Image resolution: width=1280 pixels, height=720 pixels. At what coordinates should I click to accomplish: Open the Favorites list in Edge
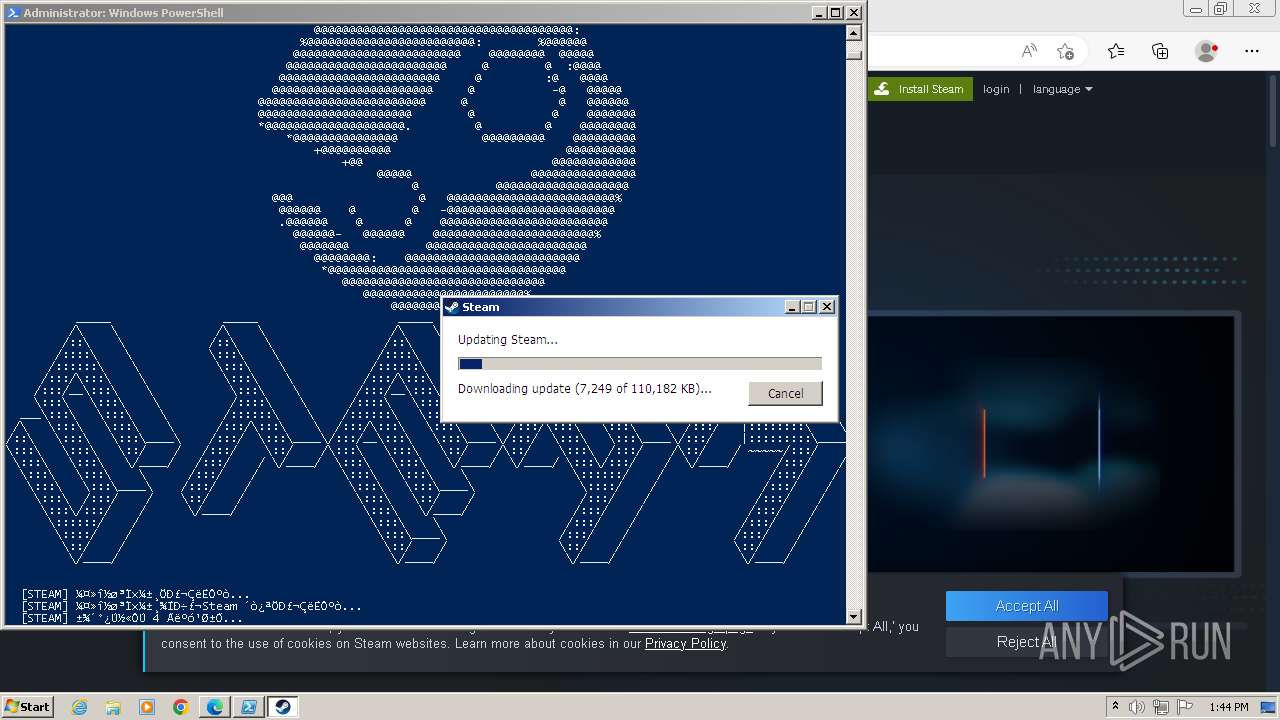click(x=1116, y=51)
